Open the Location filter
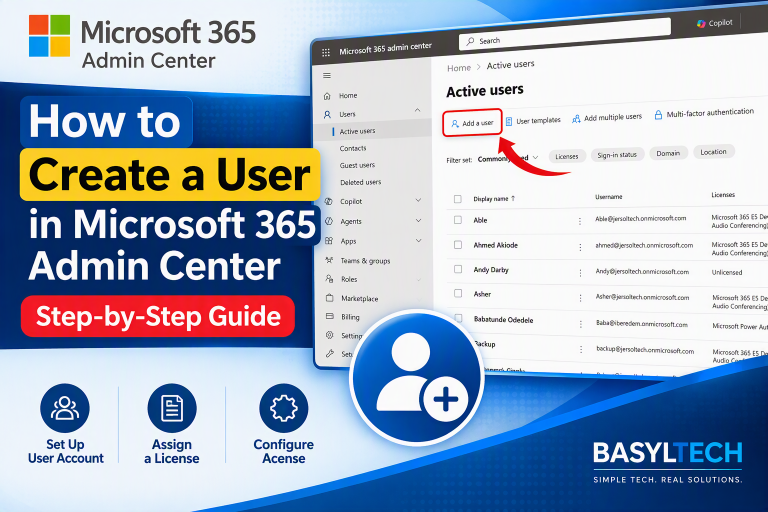Image resolution: width=768 pixels, height=512 pixels. (713, 152)
